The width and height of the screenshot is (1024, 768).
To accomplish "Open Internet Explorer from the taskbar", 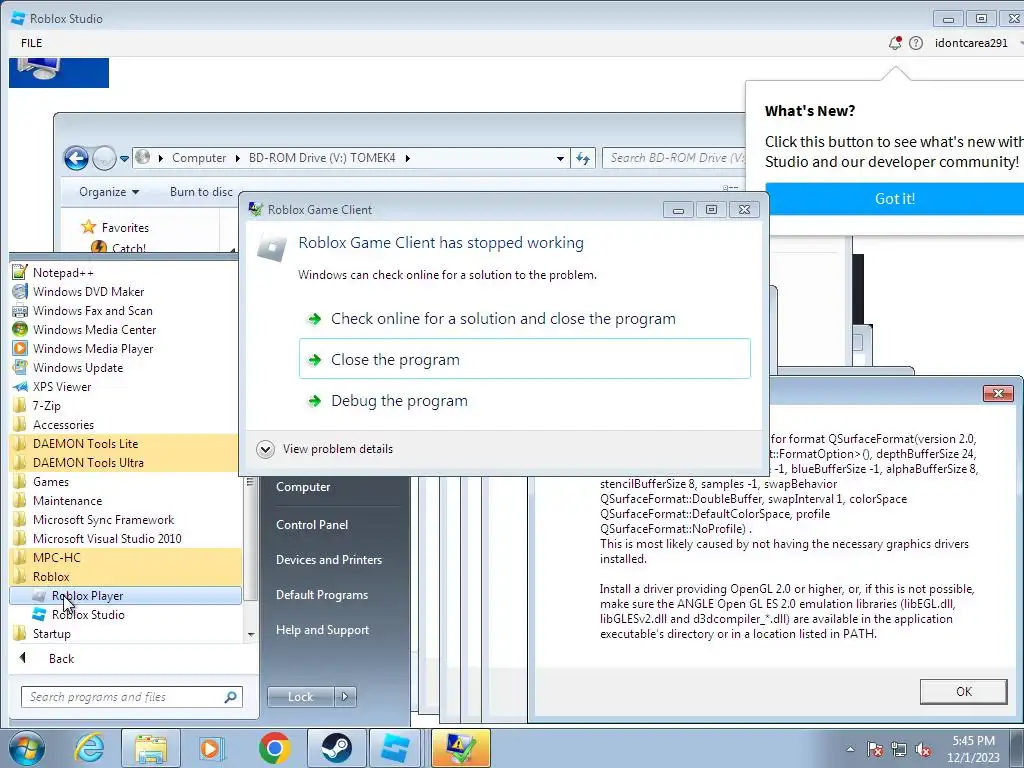I will pyautogui.click(x=89, y=748).
